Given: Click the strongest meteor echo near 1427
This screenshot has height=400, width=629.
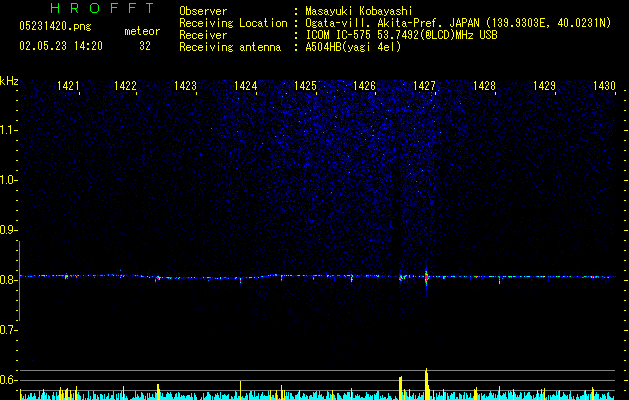Looking at the screenshot, I should 426,277.
